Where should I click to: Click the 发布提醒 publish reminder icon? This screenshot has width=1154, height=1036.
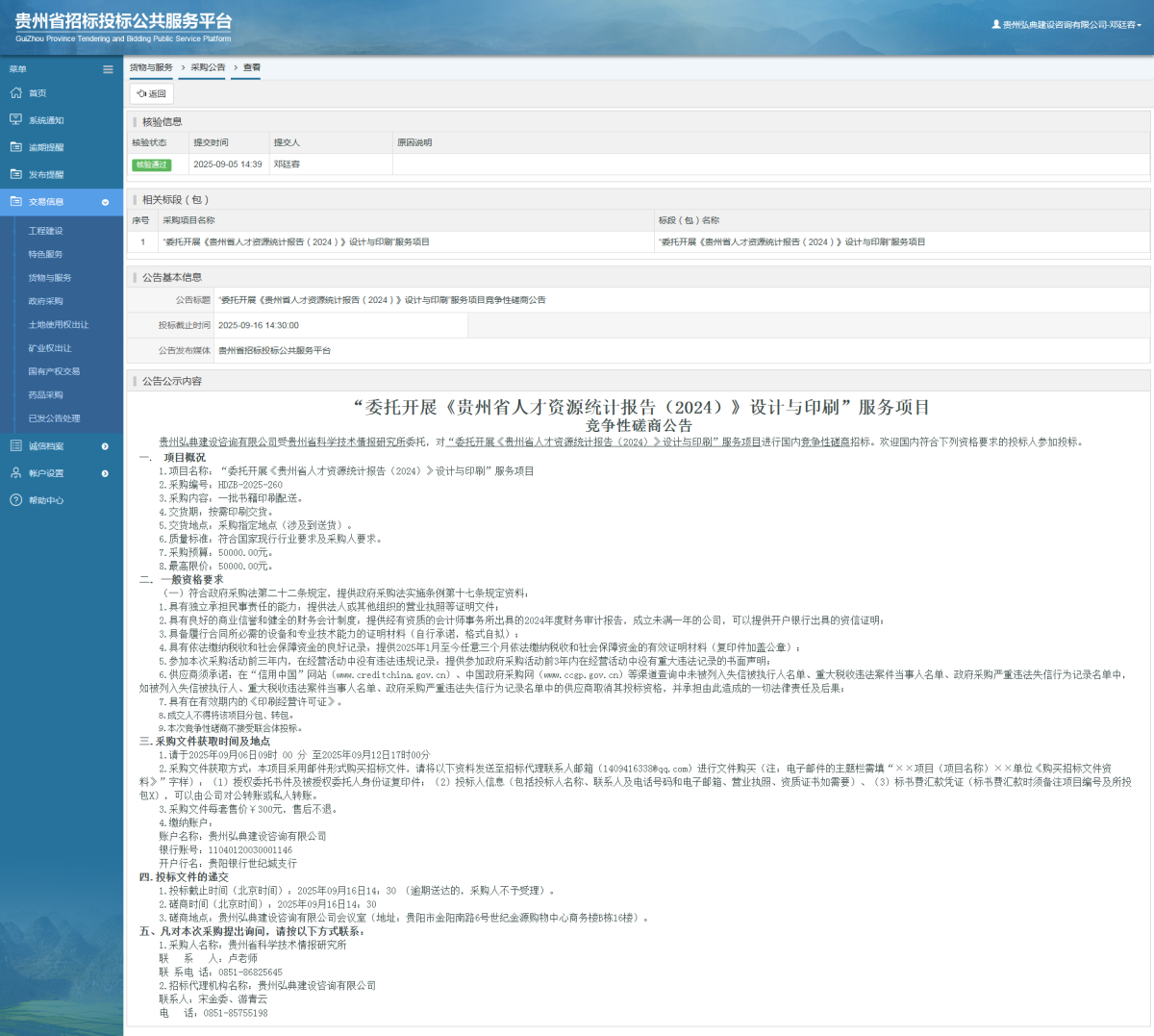[15, 174]
